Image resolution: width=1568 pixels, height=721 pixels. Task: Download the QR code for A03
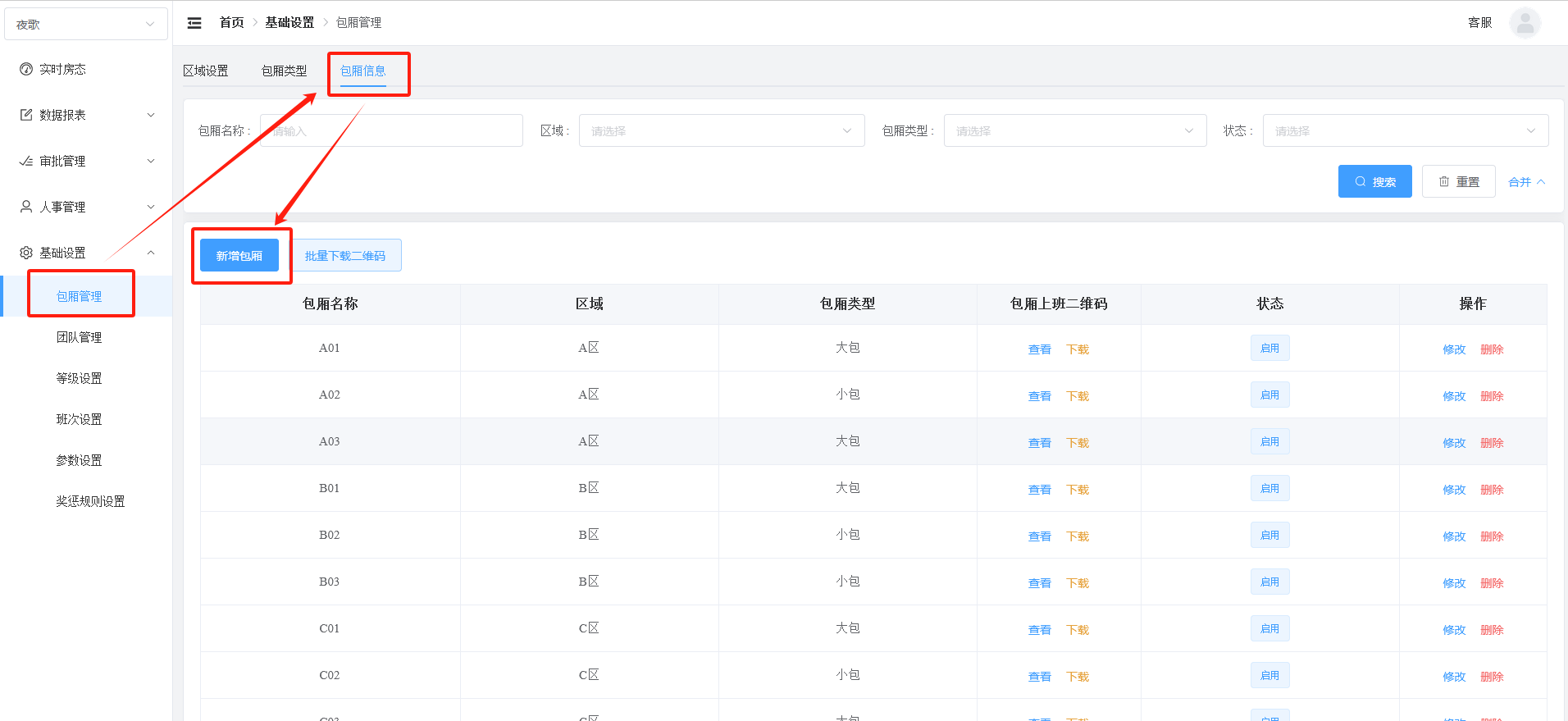(x=1078, y=443)
